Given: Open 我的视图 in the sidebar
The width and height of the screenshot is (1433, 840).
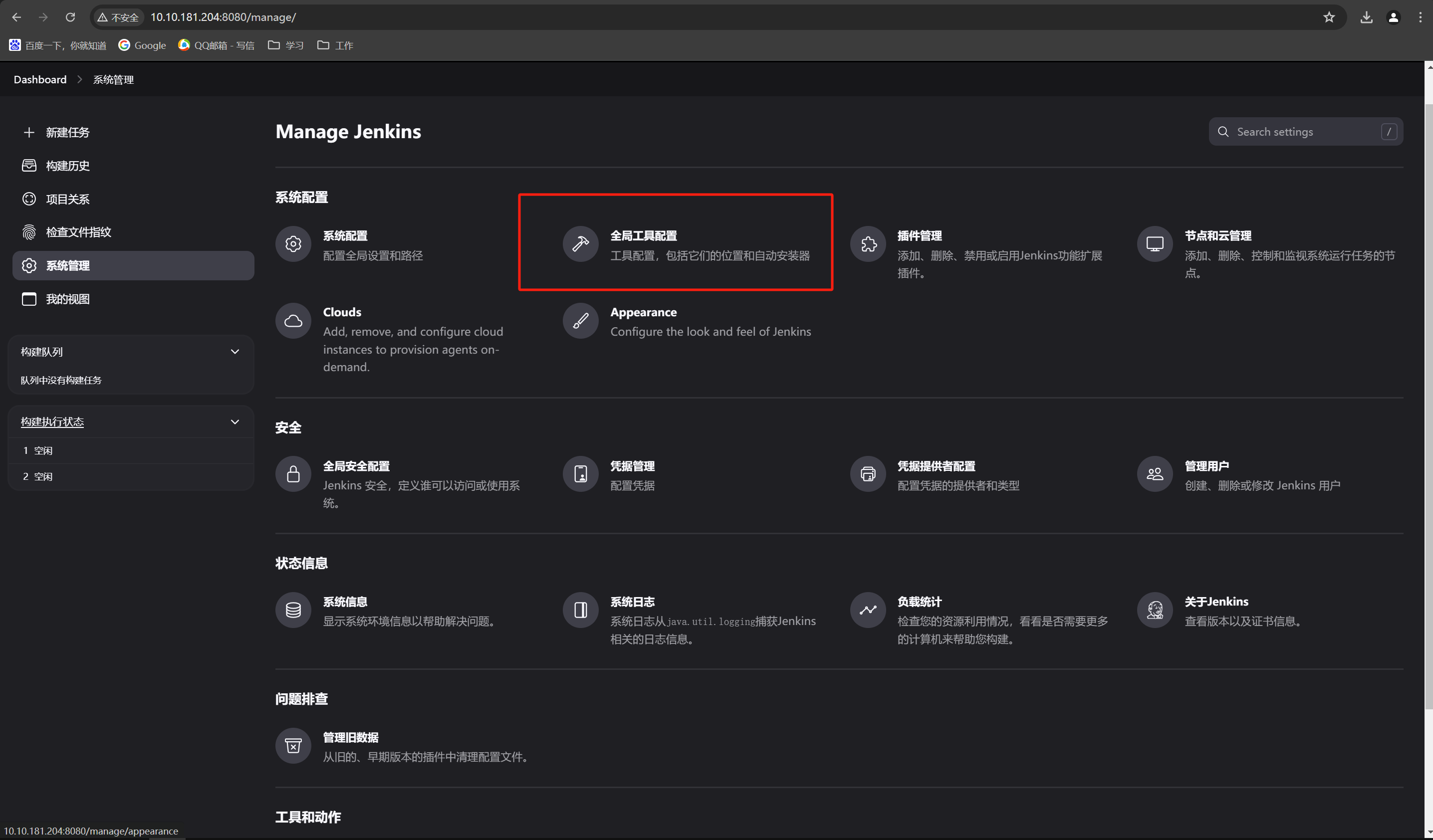Looking at the screenshot, I should 133,299.
